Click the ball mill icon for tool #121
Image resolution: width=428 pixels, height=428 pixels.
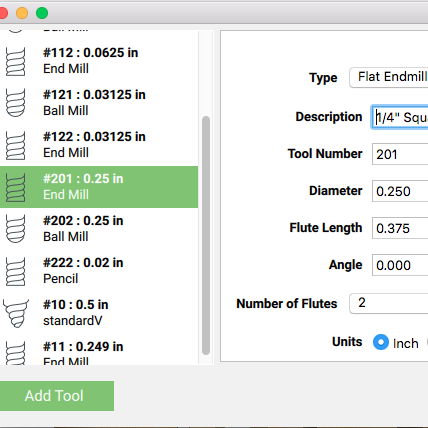15,103
